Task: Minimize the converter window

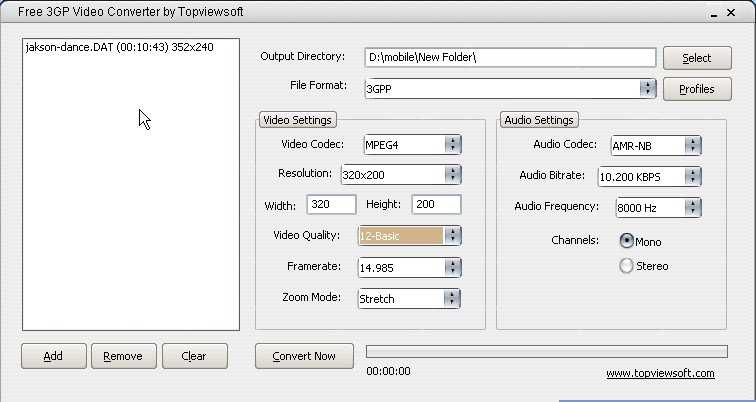Action: pyautogui.click(x=714, y=14)
